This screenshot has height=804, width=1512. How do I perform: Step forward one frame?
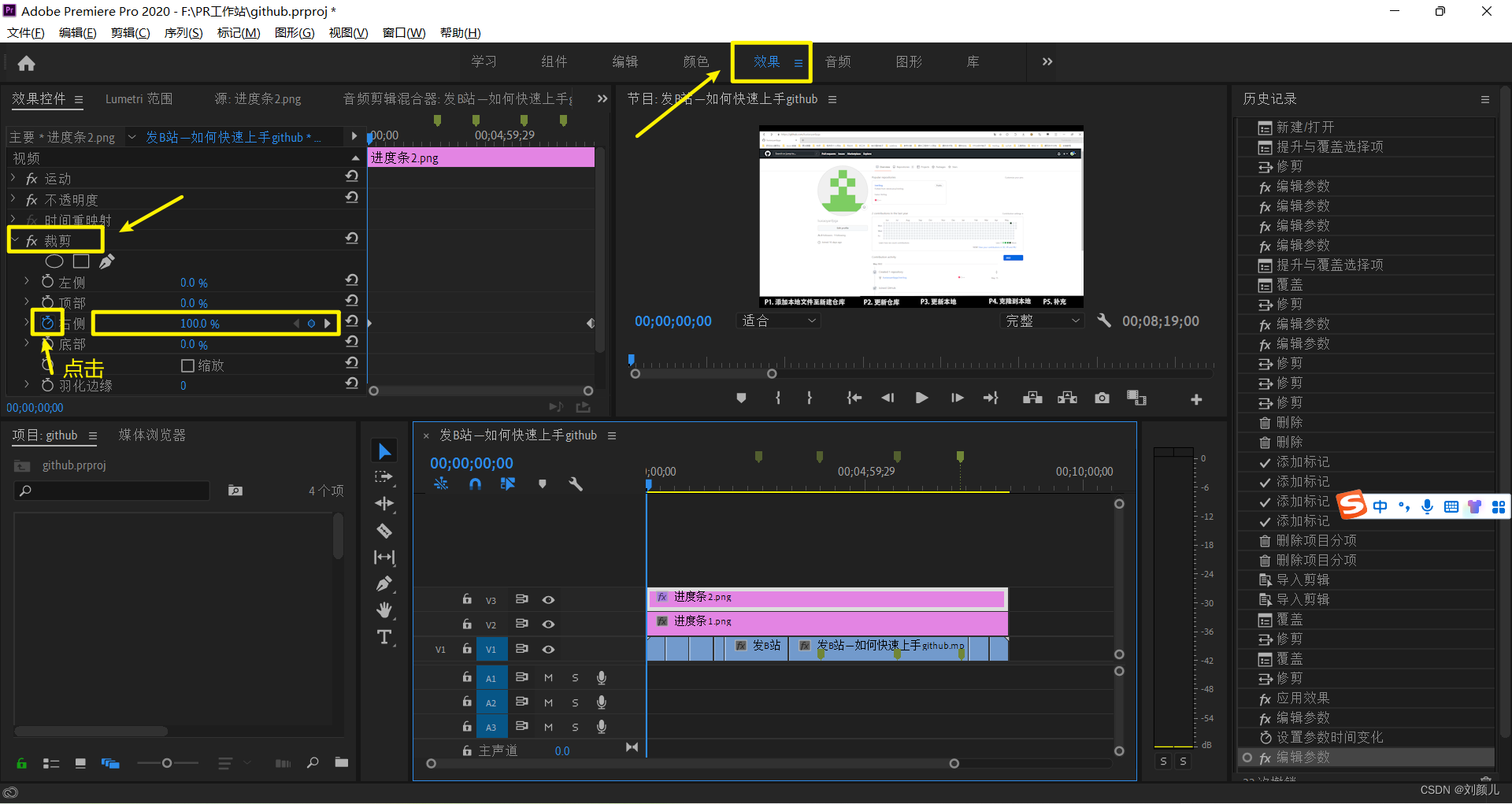(x=957, y=398)
